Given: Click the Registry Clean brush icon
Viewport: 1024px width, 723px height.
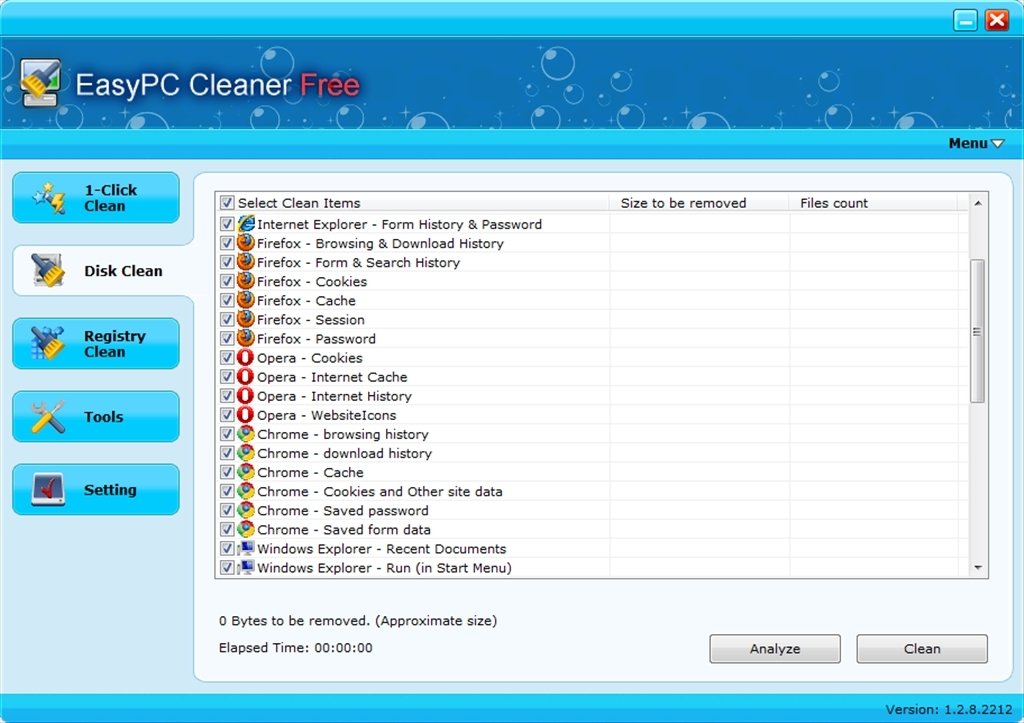Looking at the screenshot, I should click(x=48, y=343).
